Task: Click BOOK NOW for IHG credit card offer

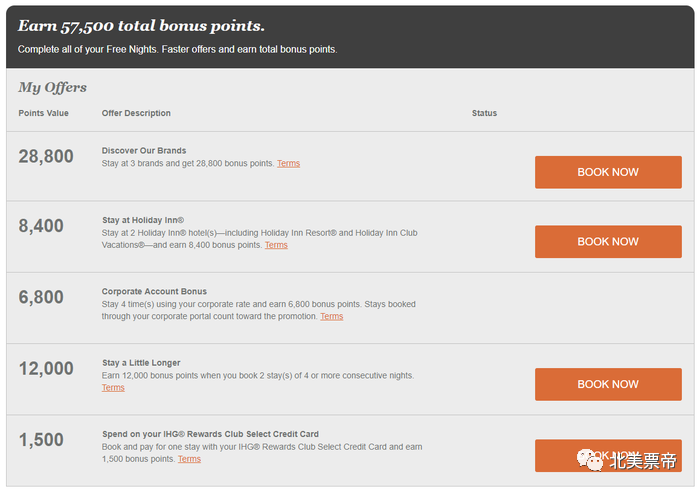Action: (x=608, y=455)
